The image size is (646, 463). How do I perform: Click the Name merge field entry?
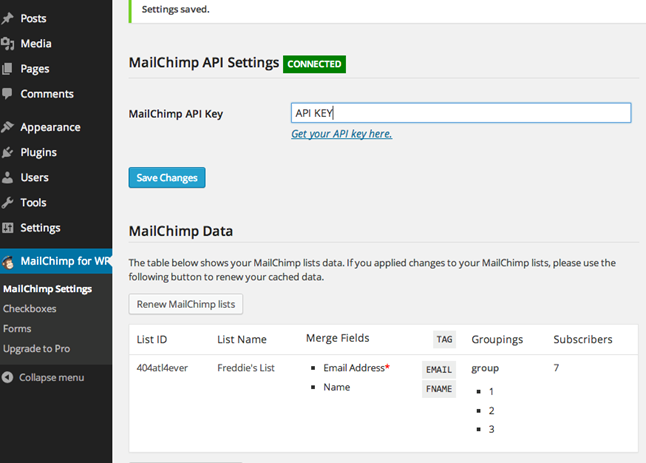point(337,387)
